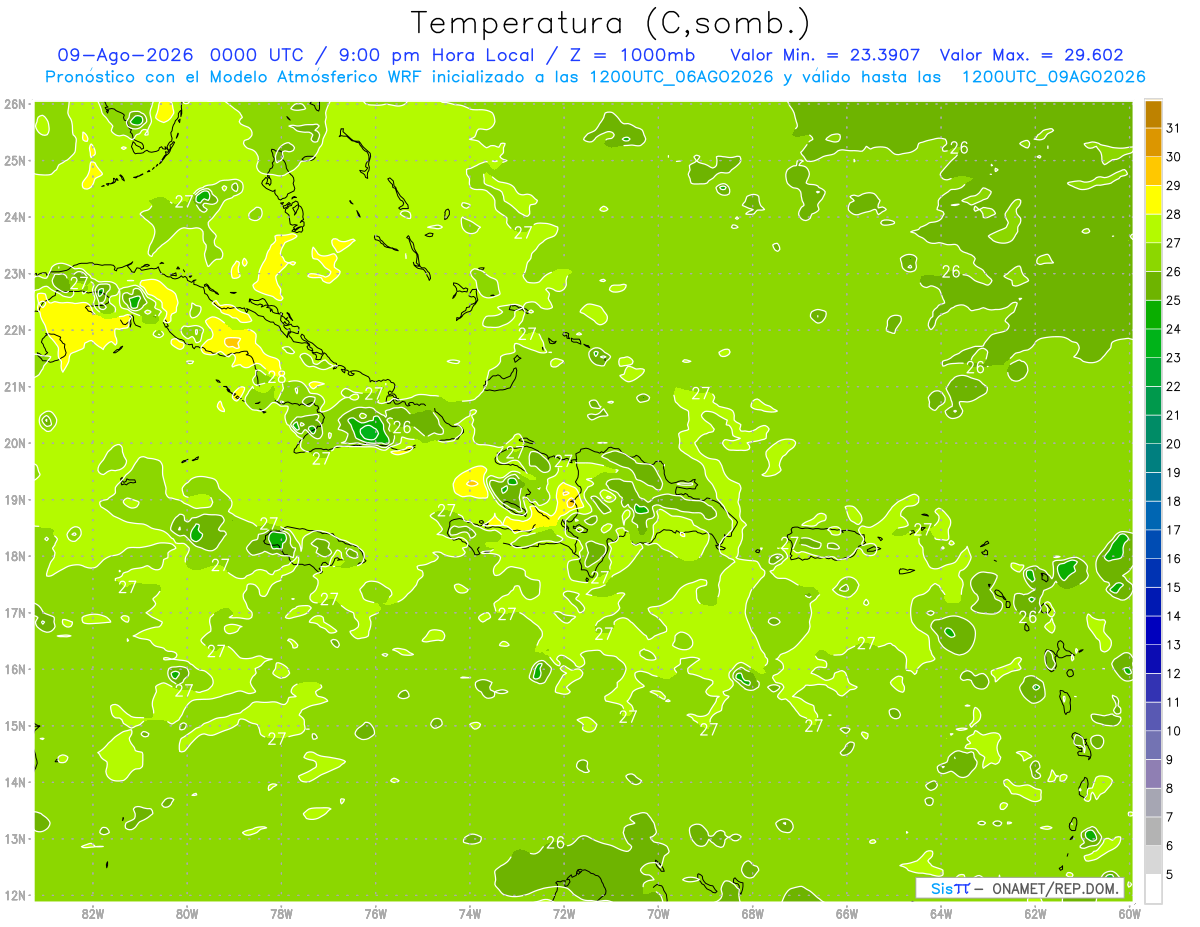
Task: Click the 25N latitude axis label
Action: pyautogui.click(x=14, y=160)
